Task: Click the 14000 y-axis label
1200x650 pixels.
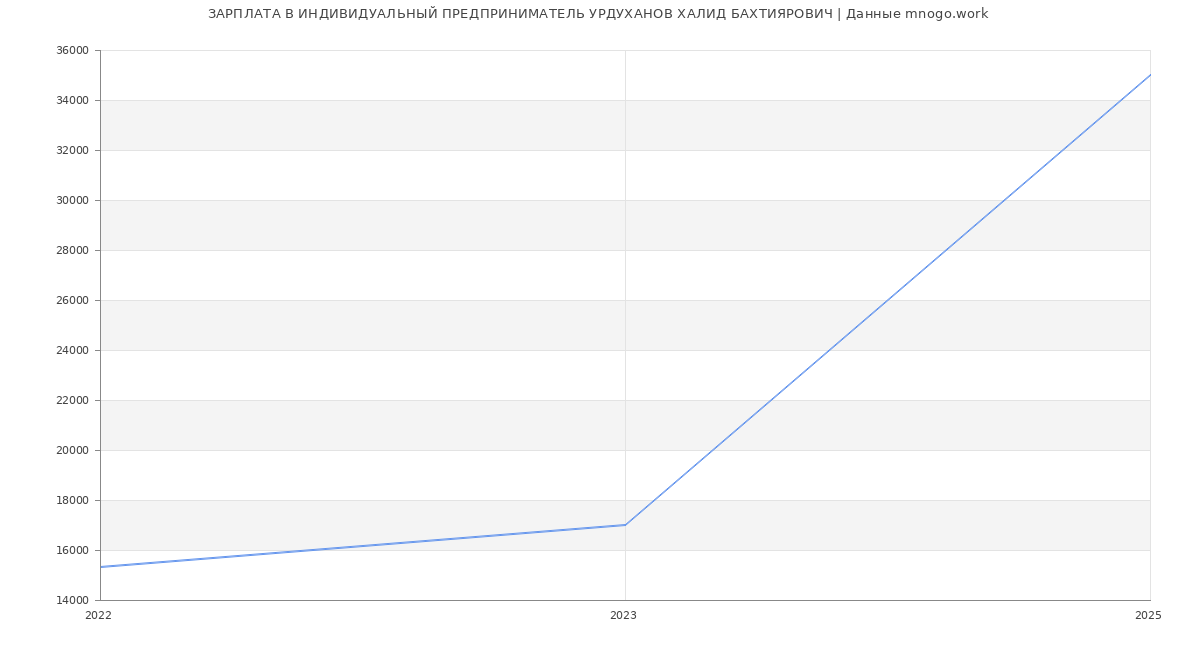Action: click(72, 600)
